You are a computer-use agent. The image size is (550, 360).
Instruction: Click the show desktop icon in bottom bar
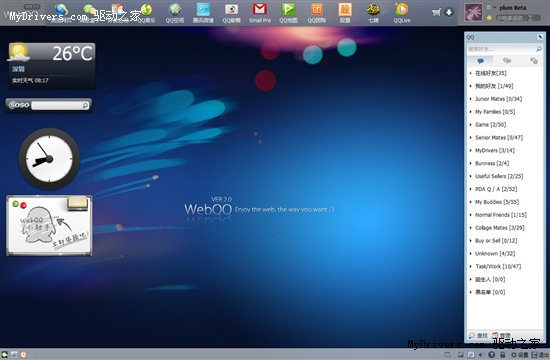[448, 355]
